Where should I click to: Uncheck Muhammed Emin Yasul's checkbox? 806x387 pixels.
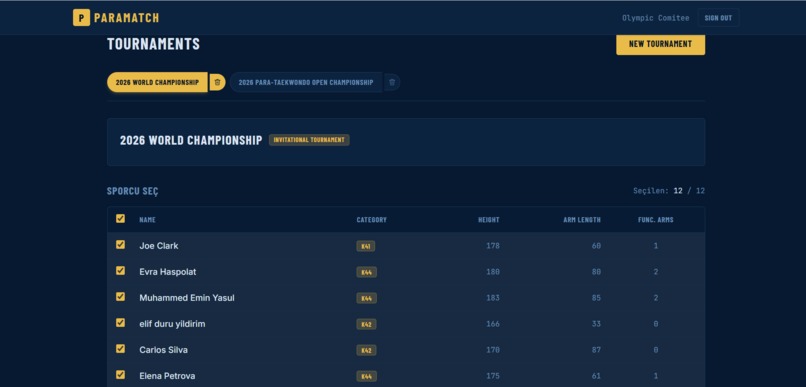click(120, 297)
